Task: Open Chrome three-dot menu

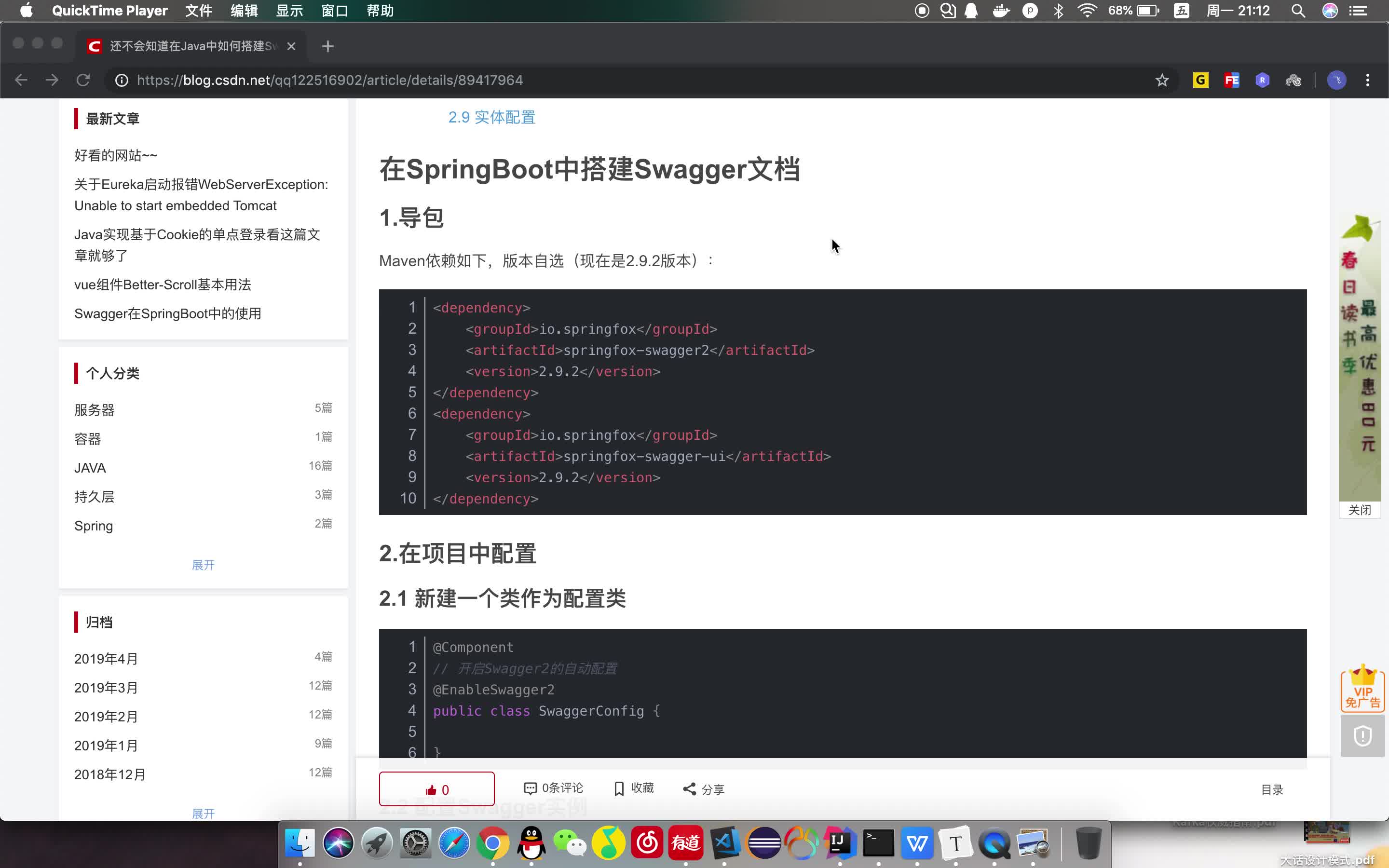Action: 1368,80
